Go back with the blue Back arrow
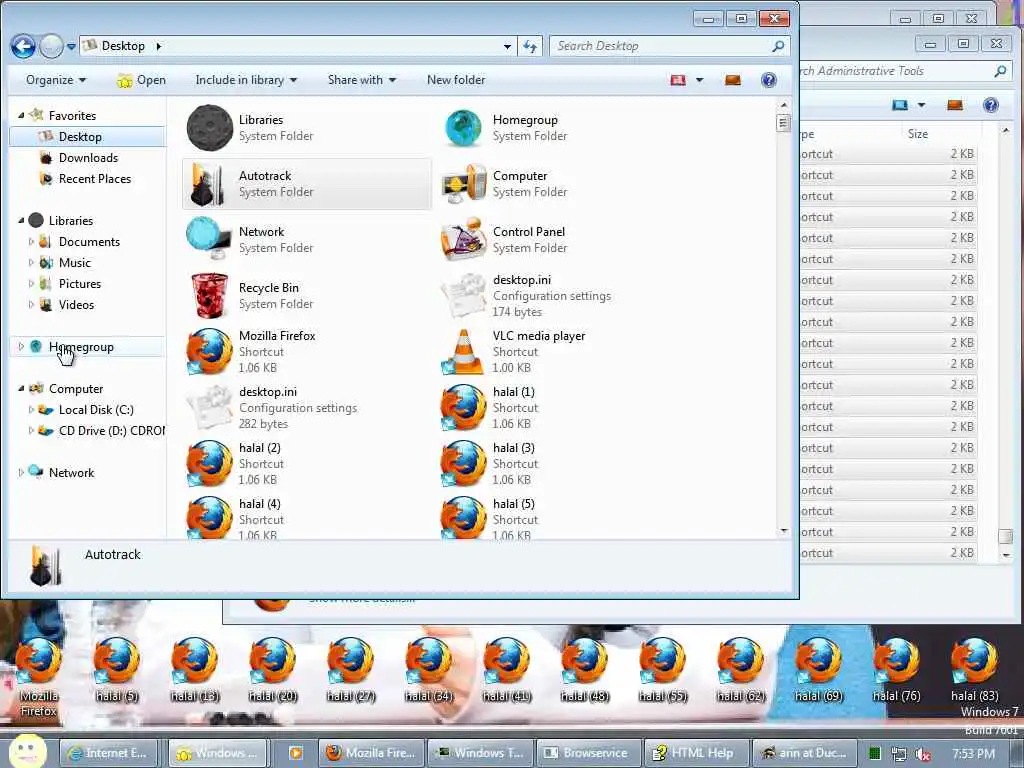 pos(24,46)
